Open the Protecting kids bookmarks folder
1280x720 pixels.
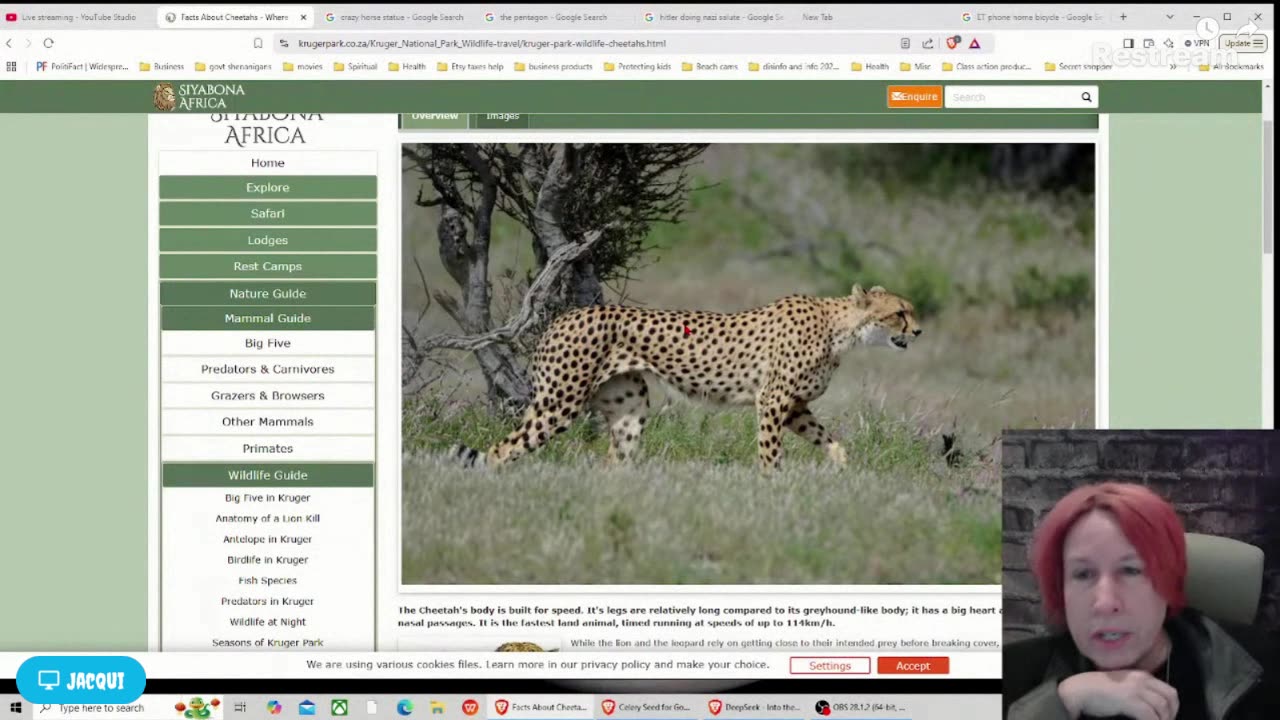(637, 67)
